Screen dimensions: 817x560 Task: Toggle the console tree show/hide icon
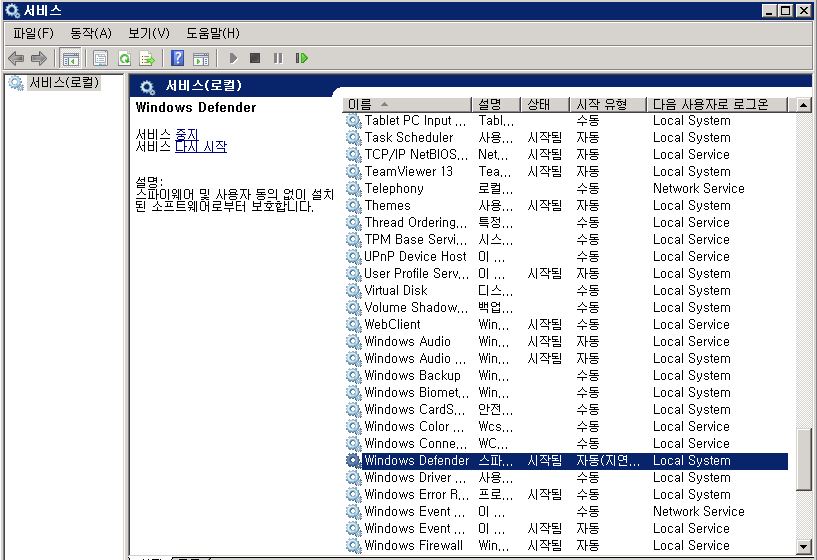(x=70, y=58)
